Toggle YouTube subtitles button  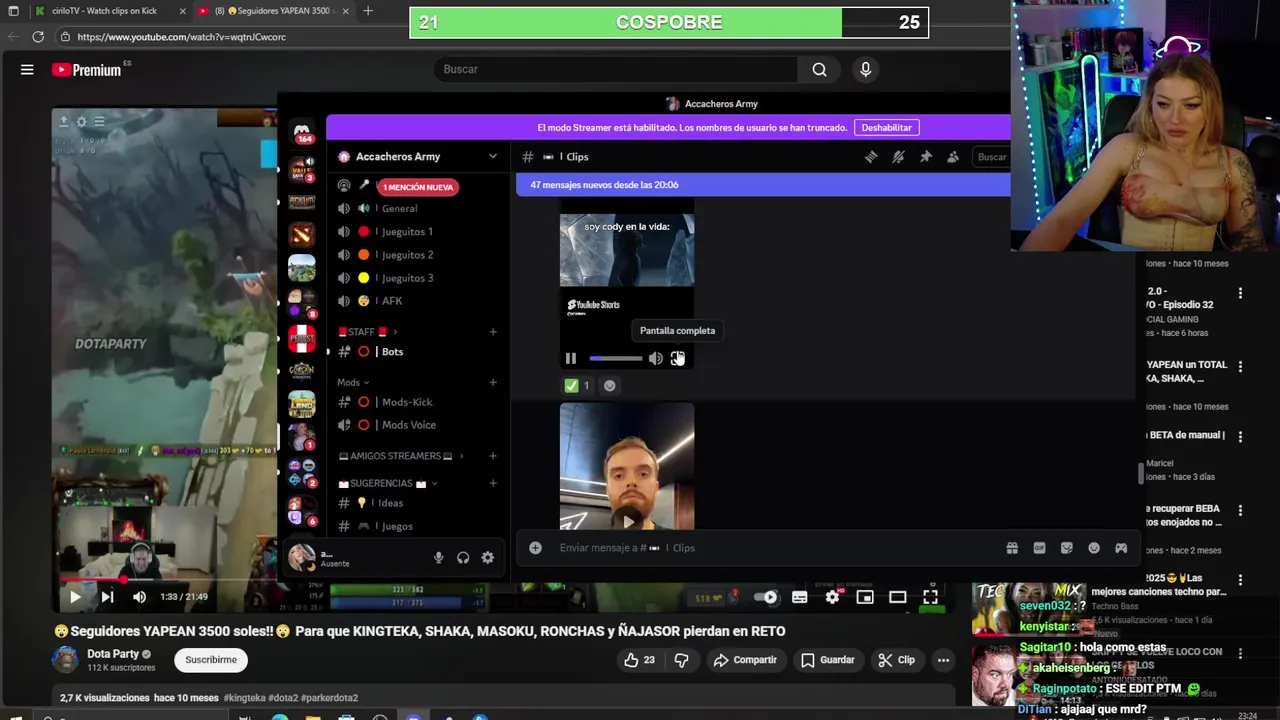tap(800, 597)
